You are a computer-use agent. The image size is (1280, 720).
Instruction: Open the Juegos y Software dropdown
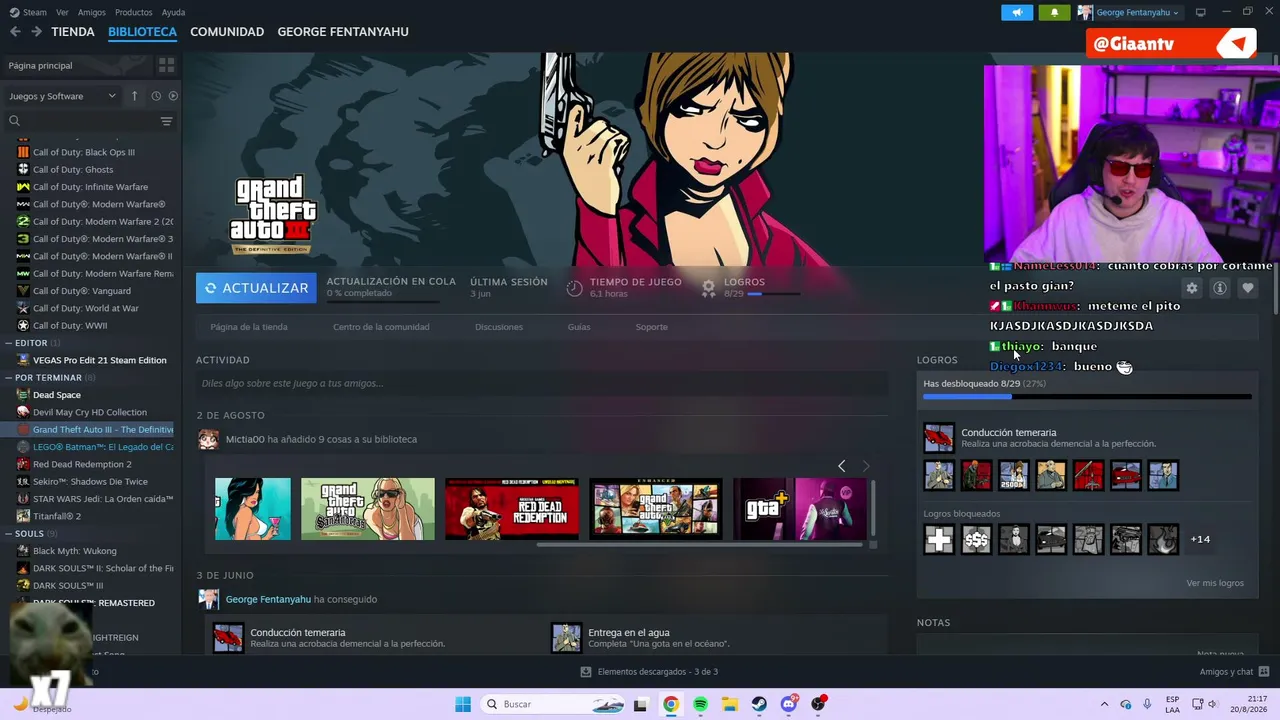(63, 96)
